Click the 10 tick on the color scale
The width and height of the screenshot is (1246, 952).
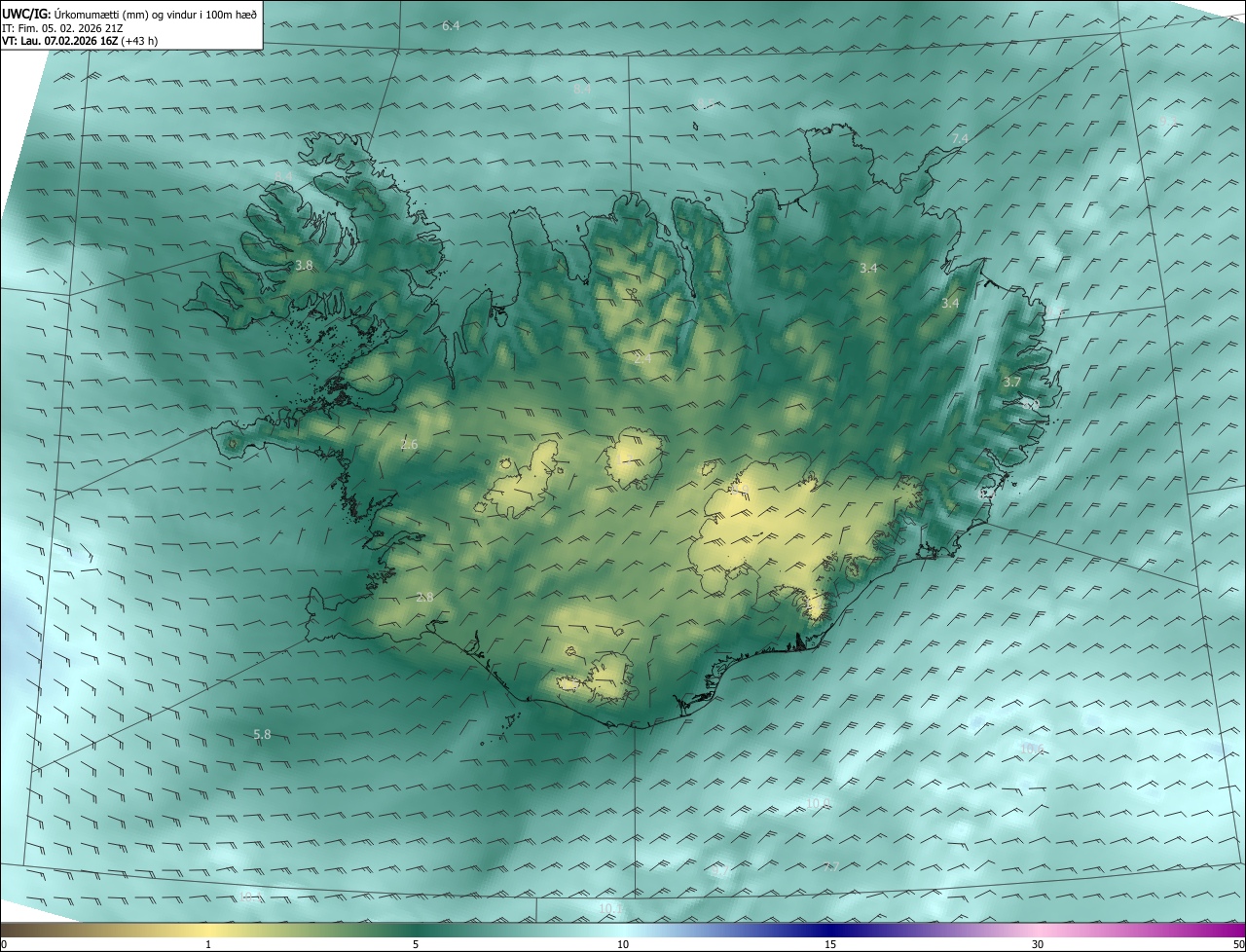coord(623,944)
